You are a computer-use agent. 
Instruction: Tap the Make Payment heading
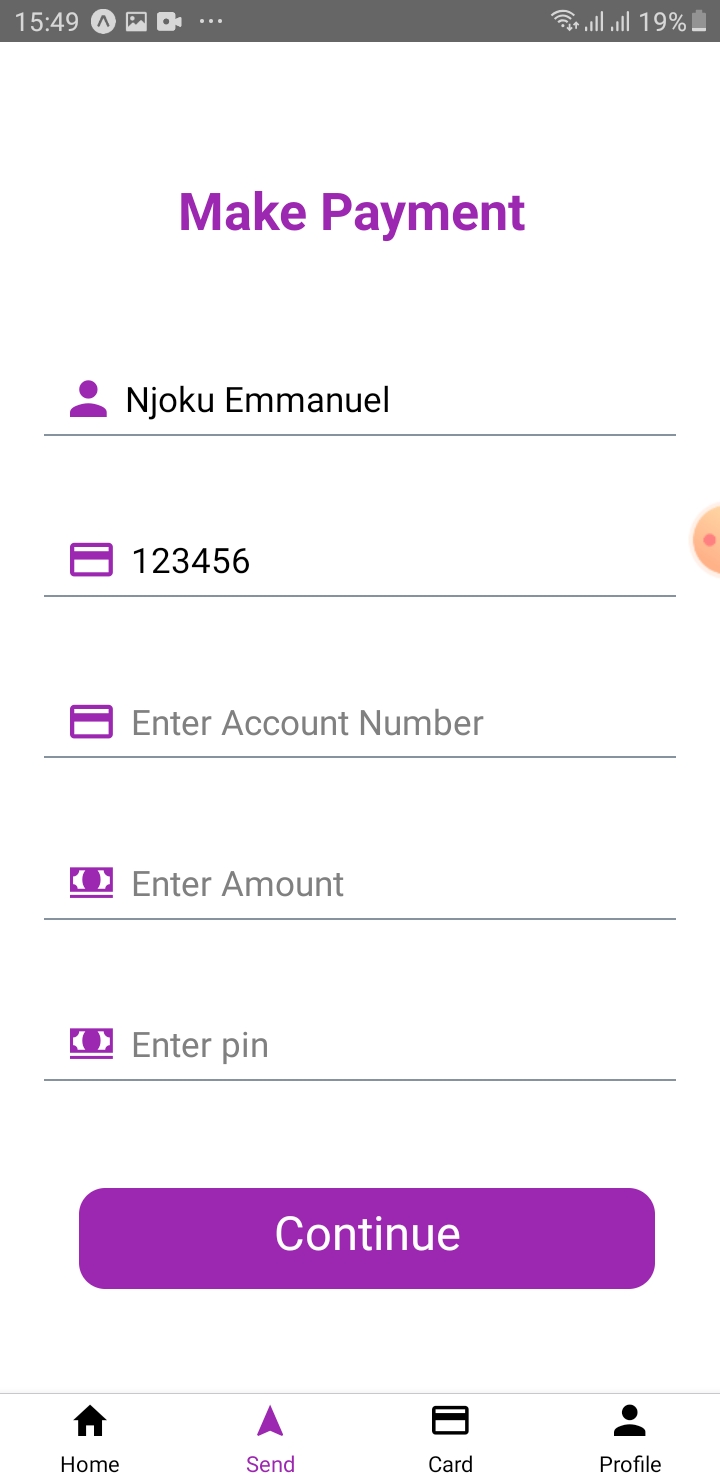352,212
